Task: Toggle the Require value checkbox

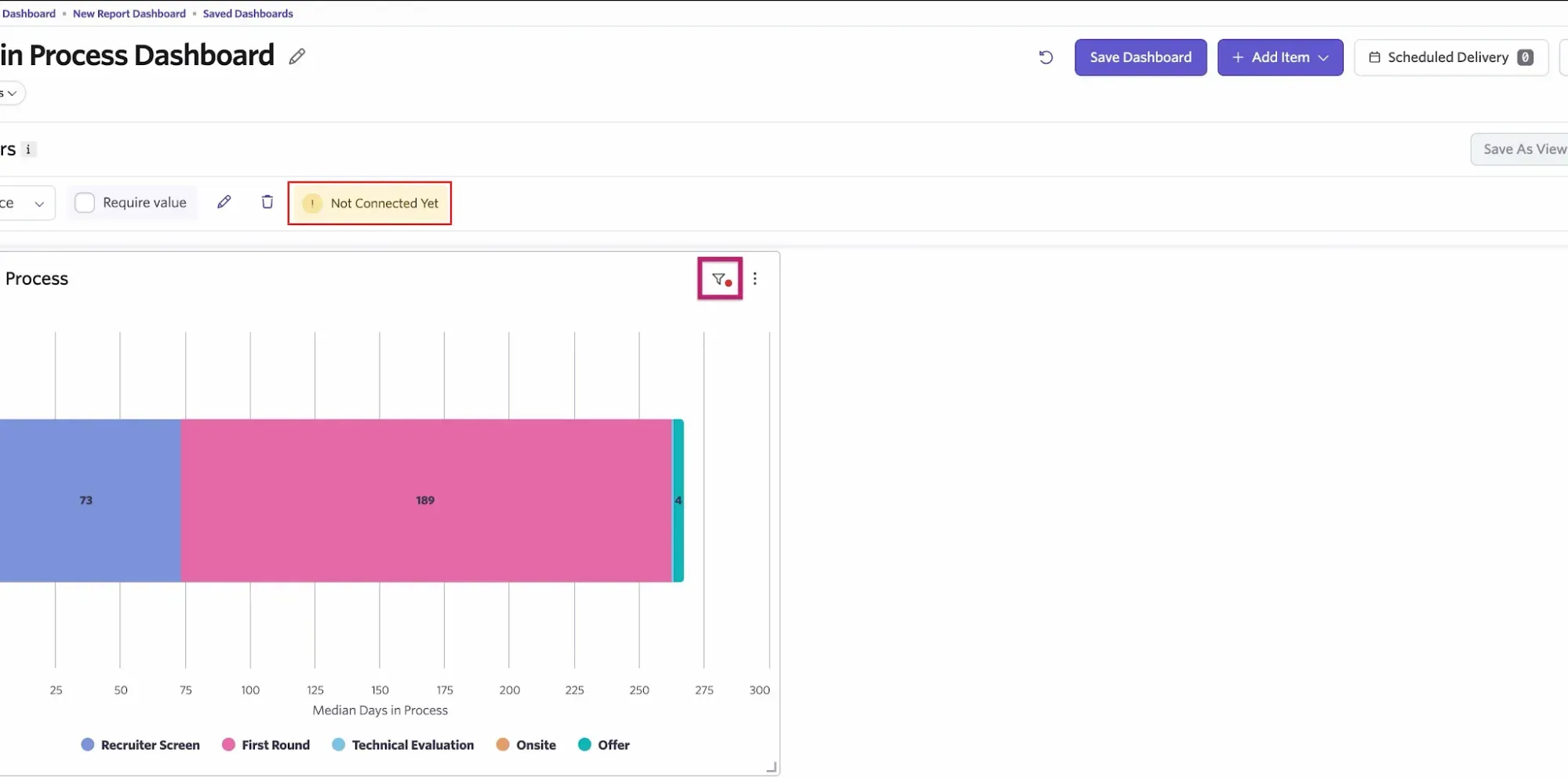Action: (85, 202)
